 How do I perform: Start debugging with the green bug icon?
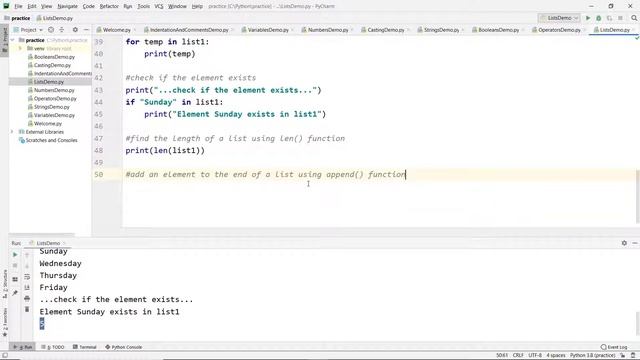(x=599, y=18)
